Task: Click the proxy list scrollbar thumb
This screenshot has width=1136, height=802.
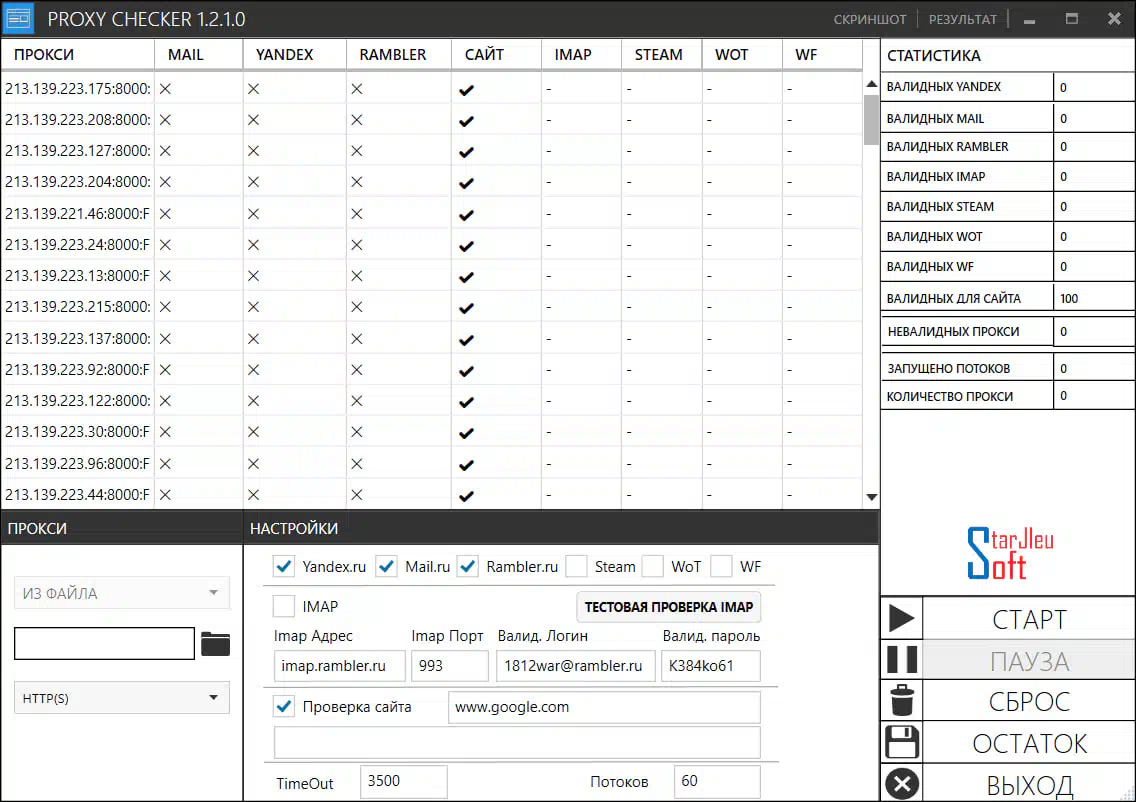Action: (x=872, y=120)
